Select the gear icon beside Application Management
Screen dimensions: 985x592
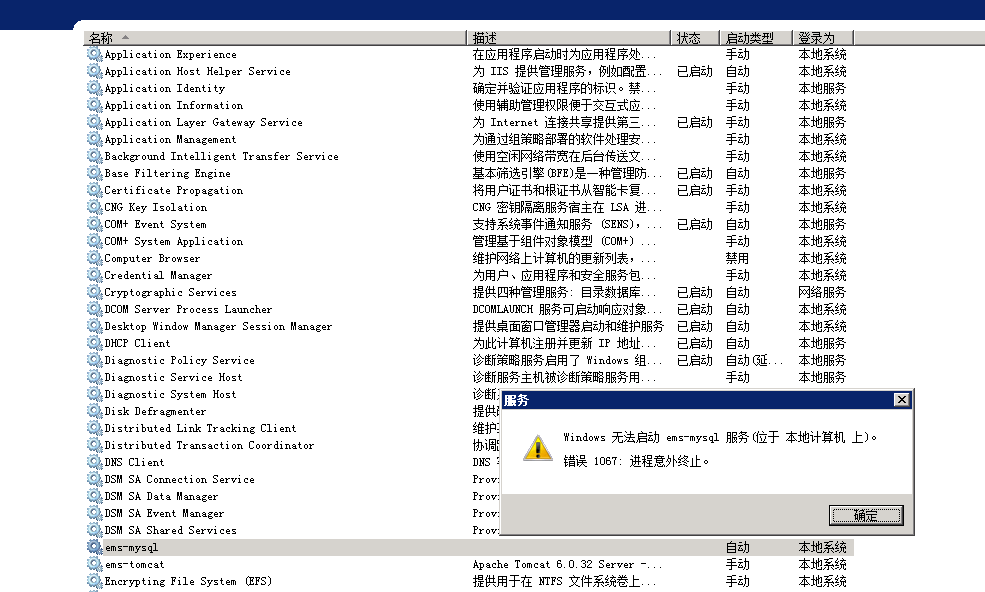coord(94,139)
